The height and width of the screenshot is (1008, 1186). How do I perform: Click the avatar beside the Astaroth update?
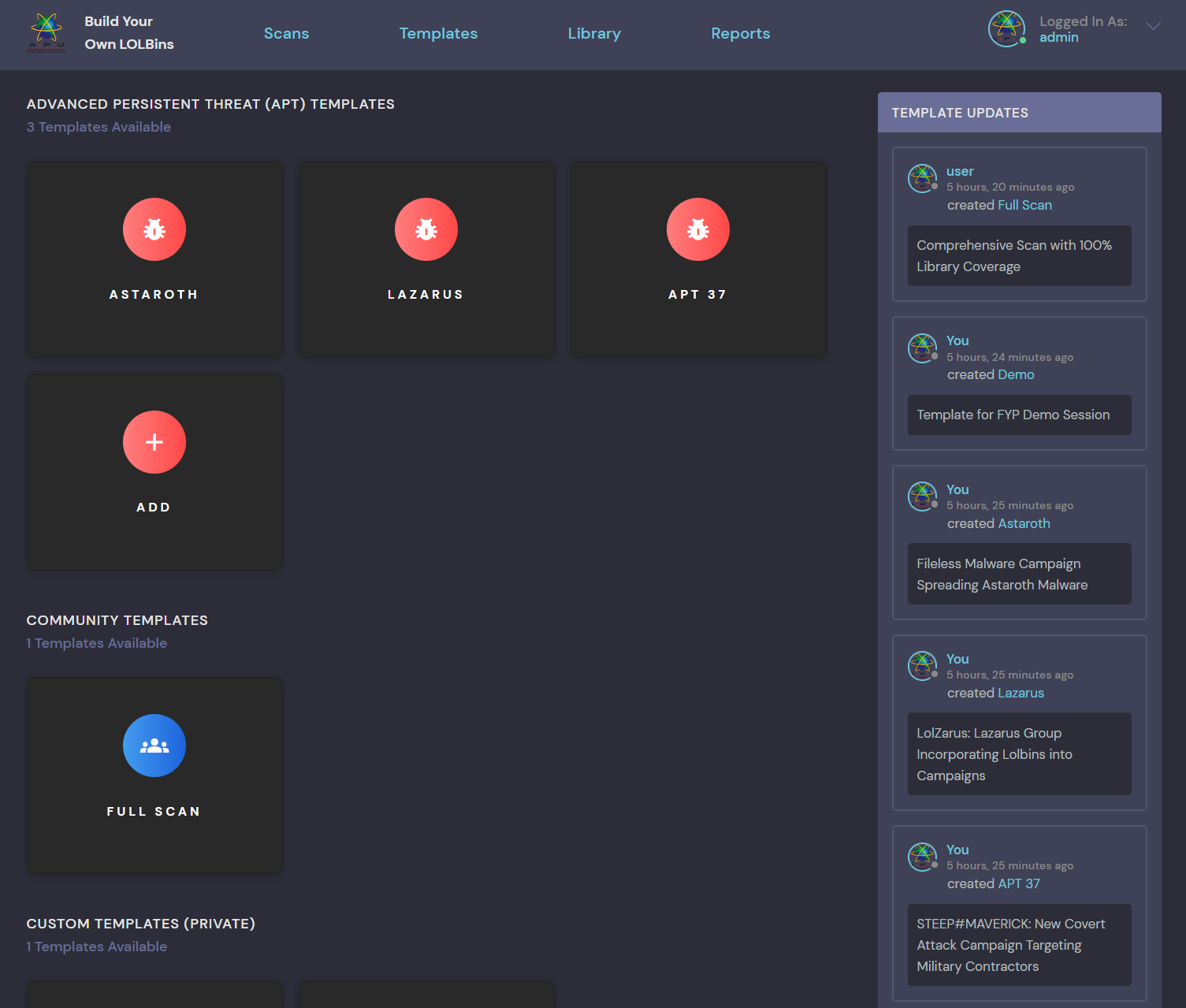point(922,497)
